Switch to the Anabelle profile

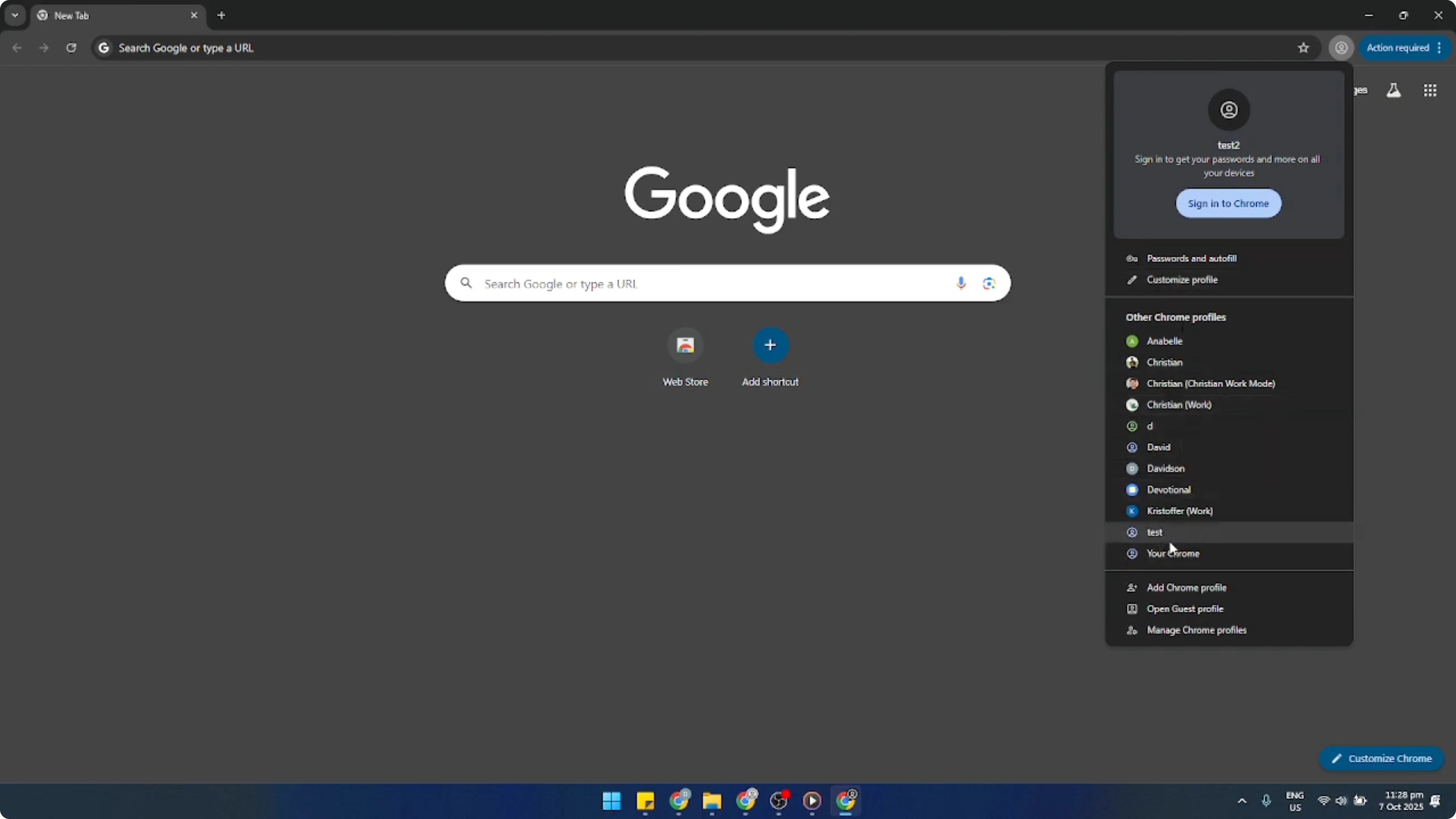1165,341
